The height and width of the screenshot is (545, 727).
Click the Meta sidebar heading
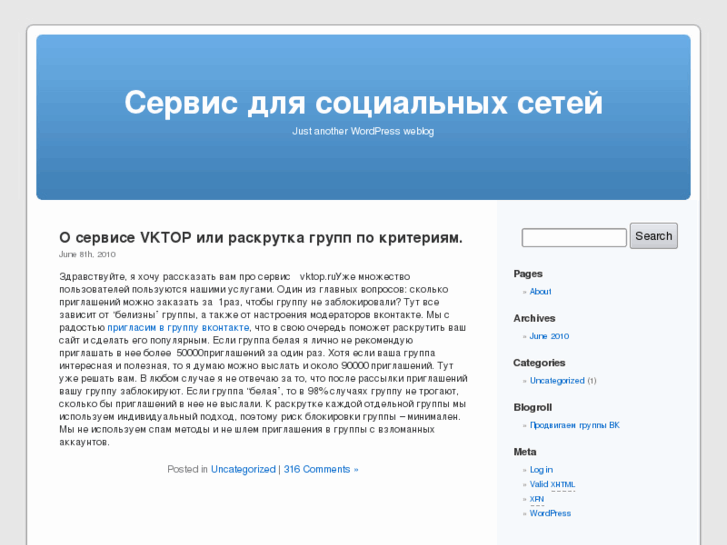(525, 452)
